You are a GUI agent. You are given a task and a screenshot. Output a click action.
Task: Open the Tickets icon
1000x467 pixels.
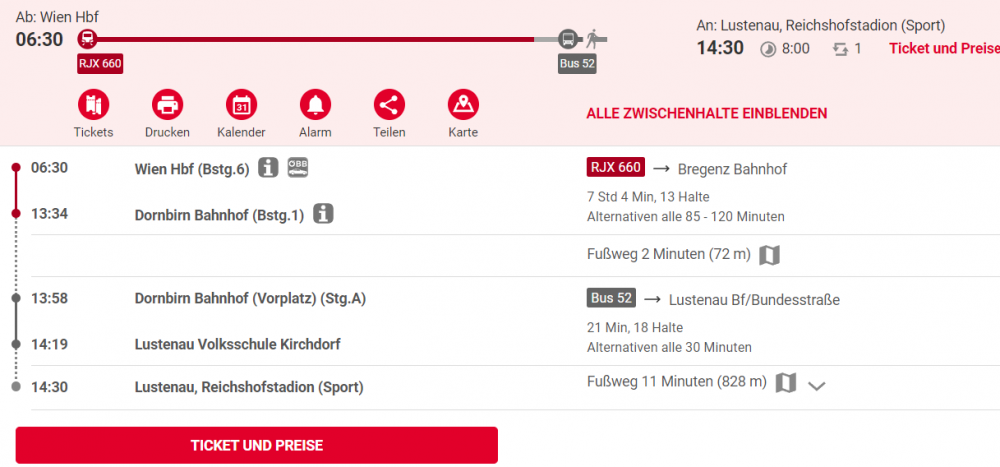click(93, 105)
